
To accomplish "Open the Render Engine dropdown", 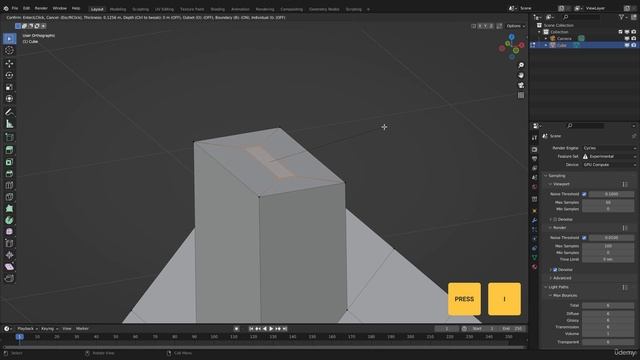I will 609,148.
